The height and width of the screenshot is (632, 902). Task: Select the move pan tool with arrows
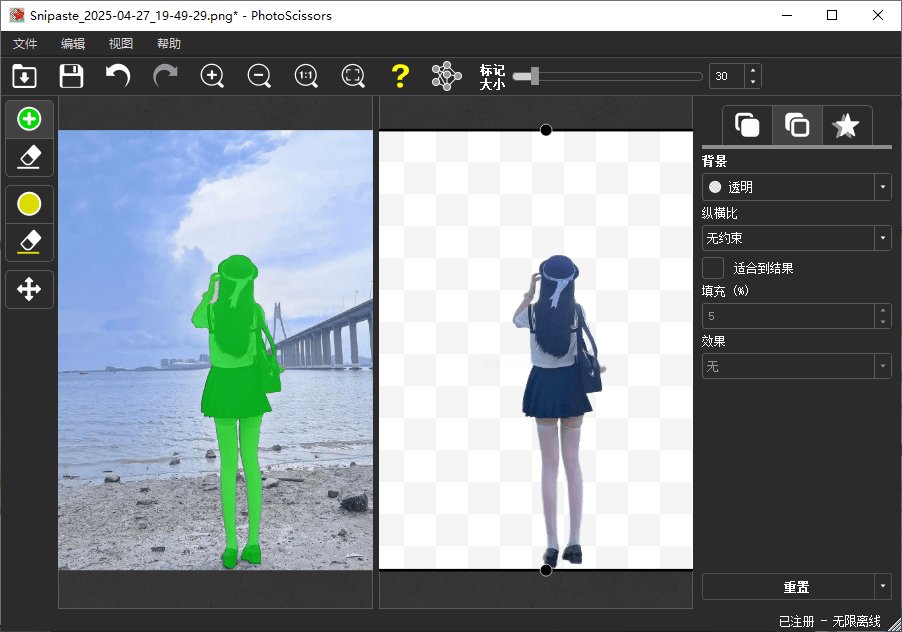(x=30, y=290)
